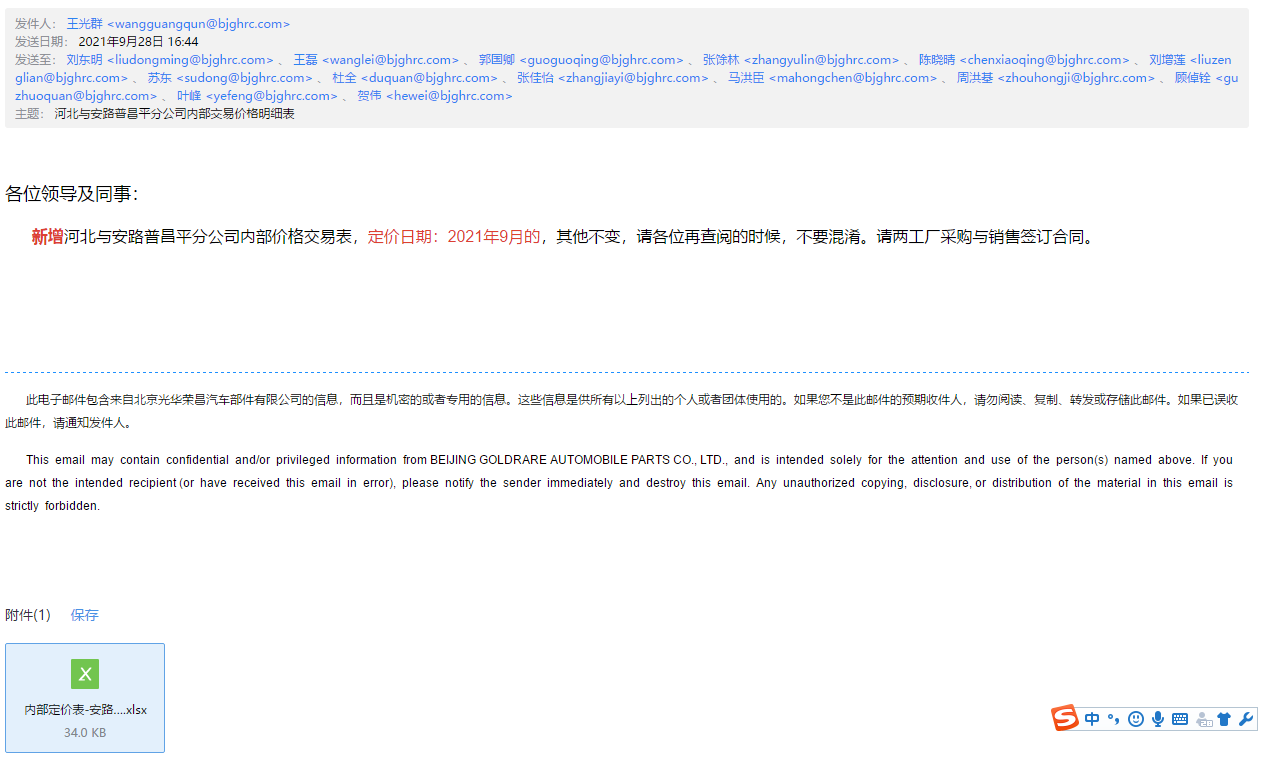Open the skin shirt icon
Screen dimensions: 1262x771
coord(1225,719)
